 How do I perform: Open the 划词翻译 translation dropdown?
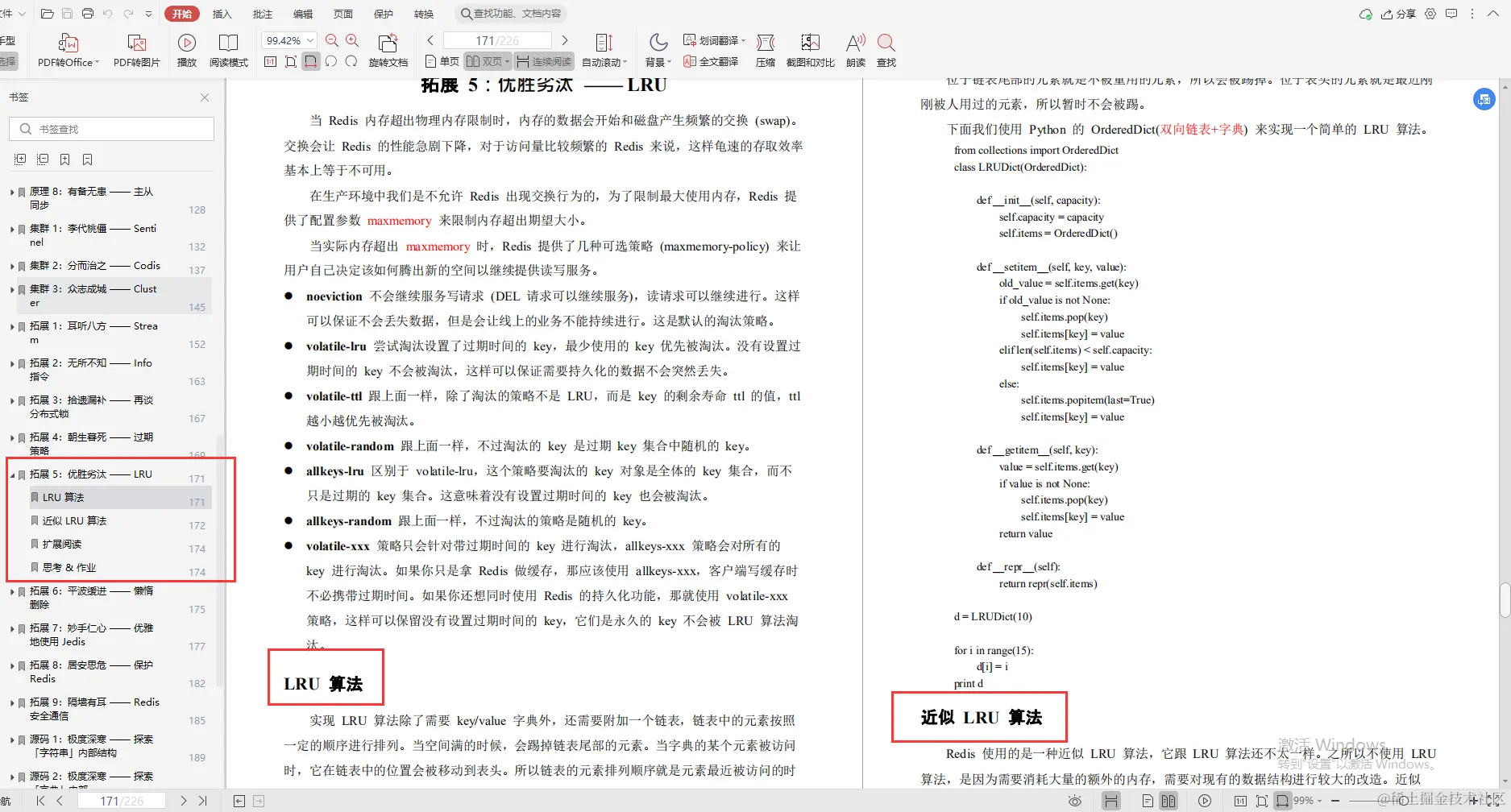pyautogui.click(x=714, y=39)
